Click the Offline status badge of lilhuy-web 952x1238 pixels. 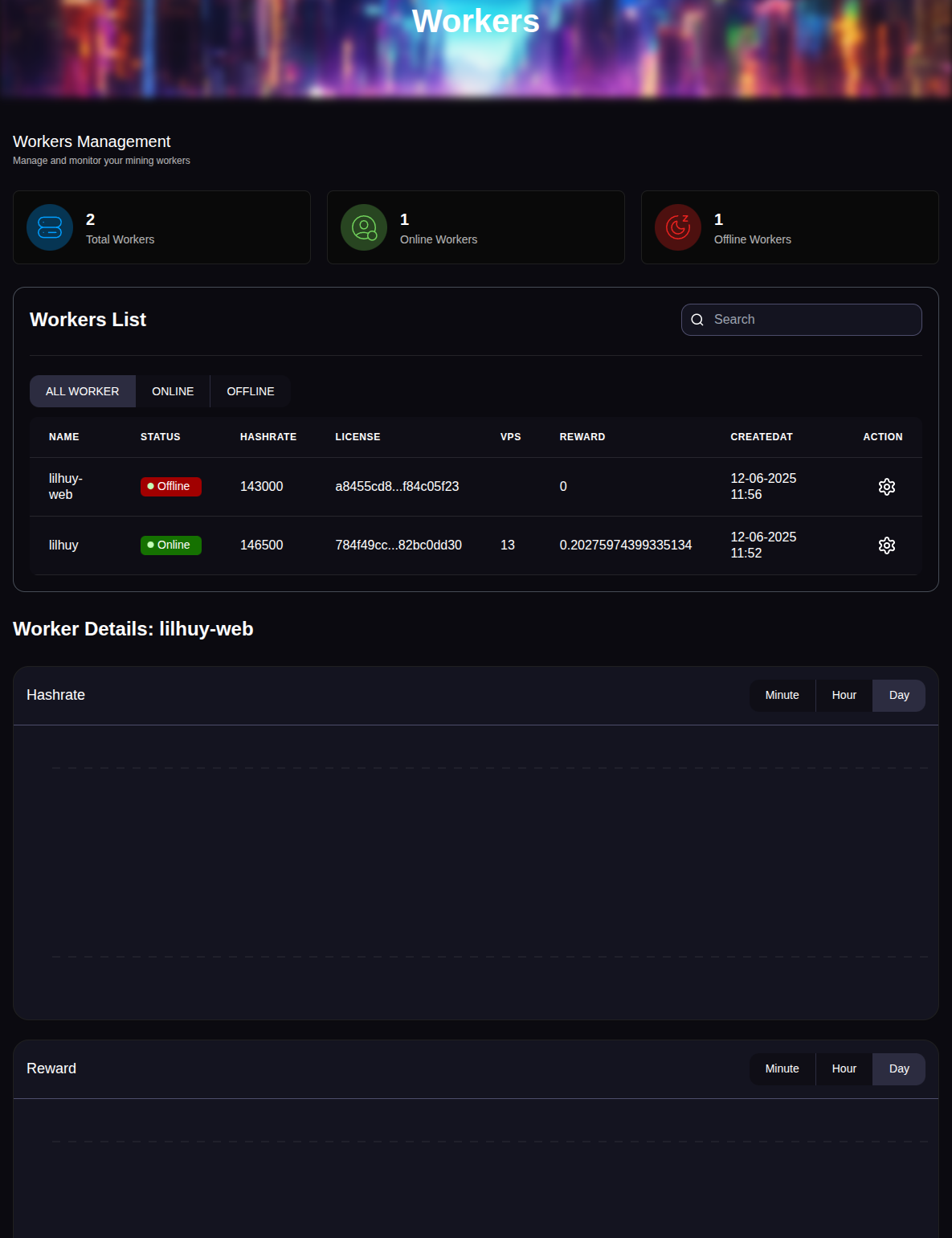[x=170, y=486]
